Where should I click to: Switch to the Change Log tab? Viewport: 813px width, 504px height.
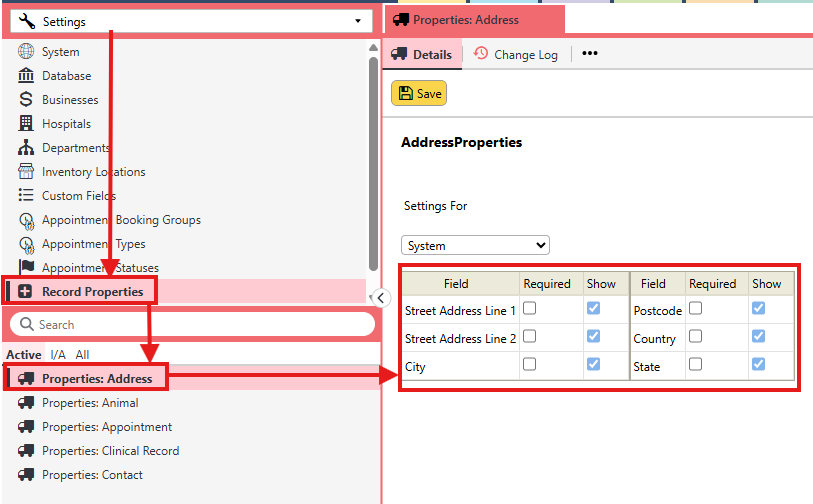[516, 54]
